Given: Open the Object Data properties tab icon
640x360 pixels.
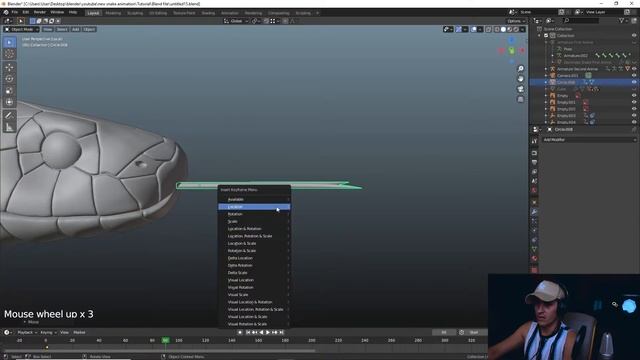Looking at the screenshot, I should click(534, 249).
